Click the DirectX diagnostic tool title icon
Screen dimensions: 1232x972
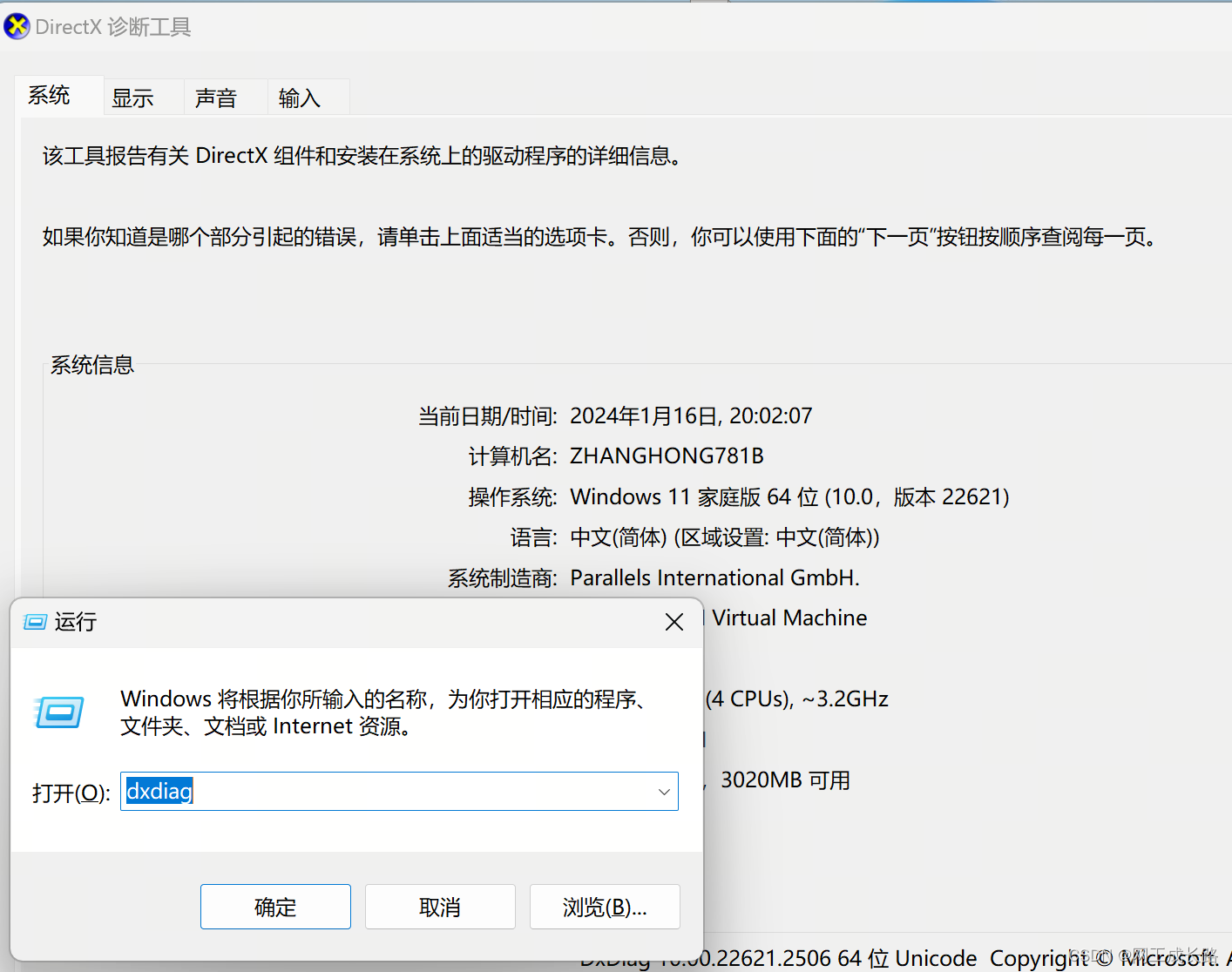point(17,26)
